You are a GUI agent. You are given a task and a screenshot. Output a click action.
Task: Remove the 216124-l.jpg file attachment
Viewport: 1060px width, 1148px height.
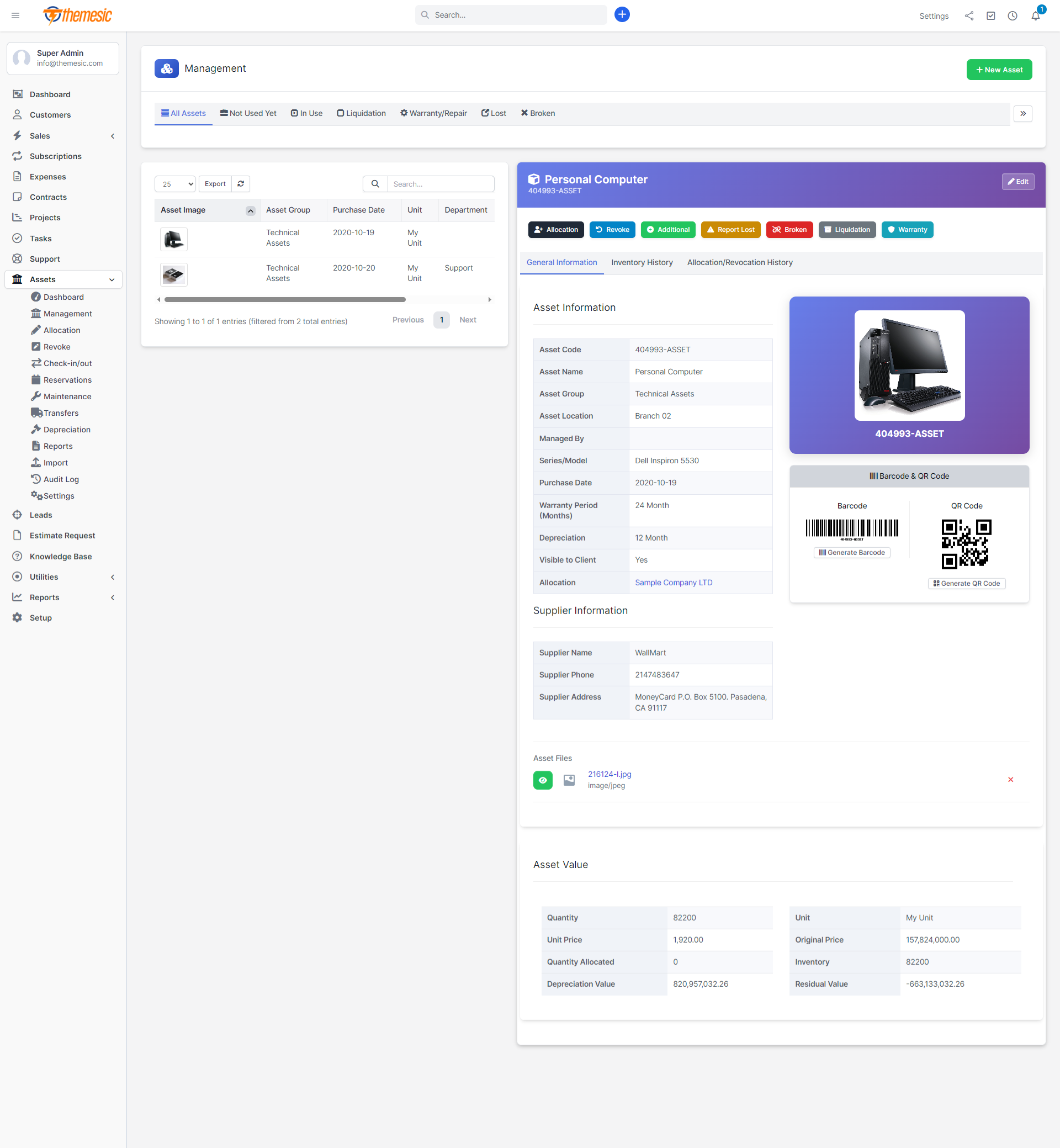(x=1011, y=780)
